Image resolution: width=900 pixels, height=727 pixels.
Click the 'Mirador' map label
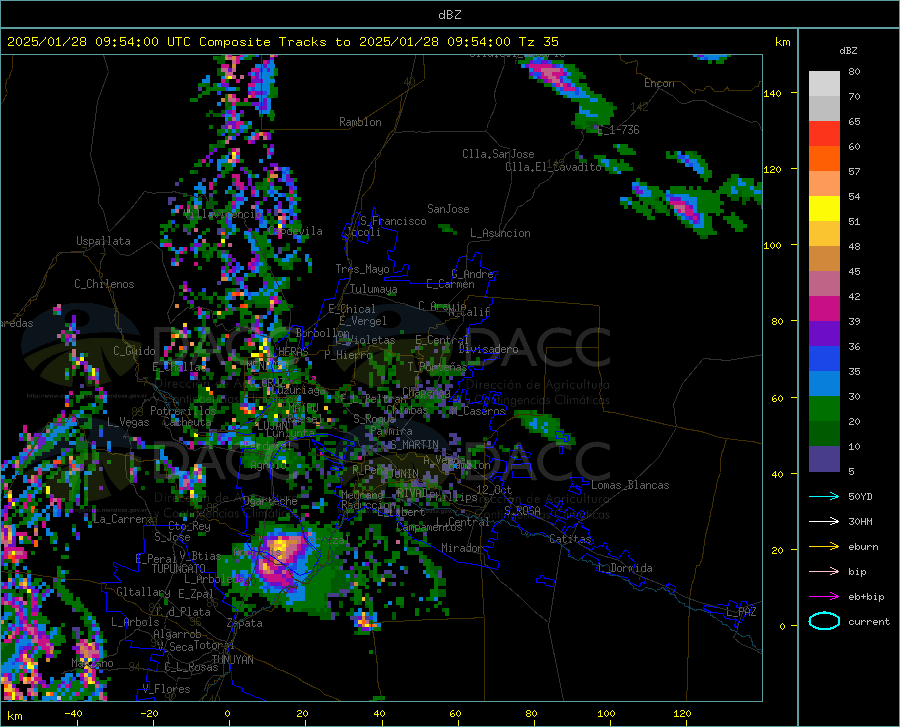click(461, 548)
